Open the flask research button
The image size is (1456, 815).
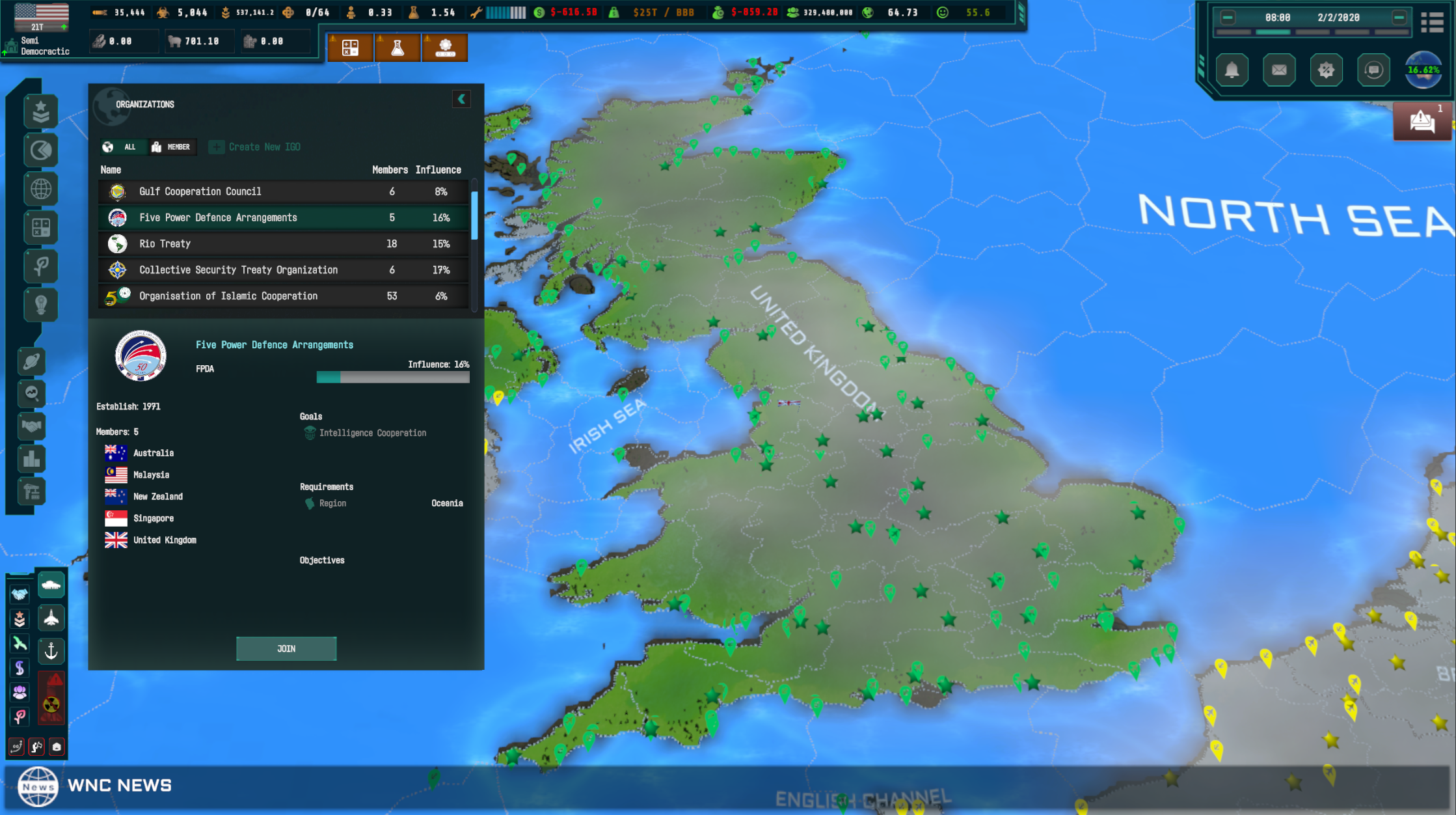click(397, 48)
